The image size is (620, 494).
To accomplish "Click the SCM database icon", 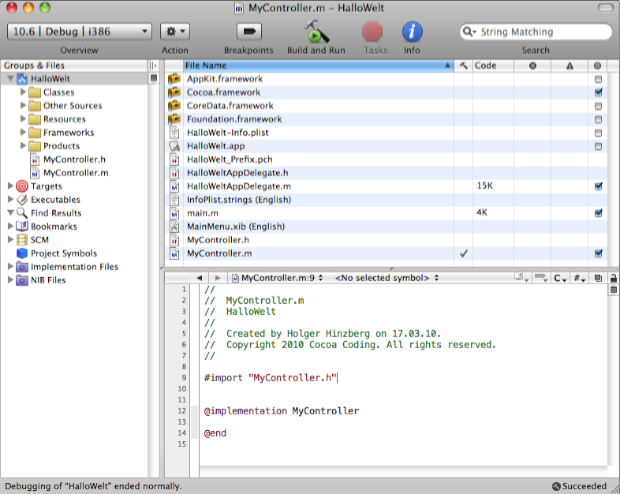I will point(22,240).
